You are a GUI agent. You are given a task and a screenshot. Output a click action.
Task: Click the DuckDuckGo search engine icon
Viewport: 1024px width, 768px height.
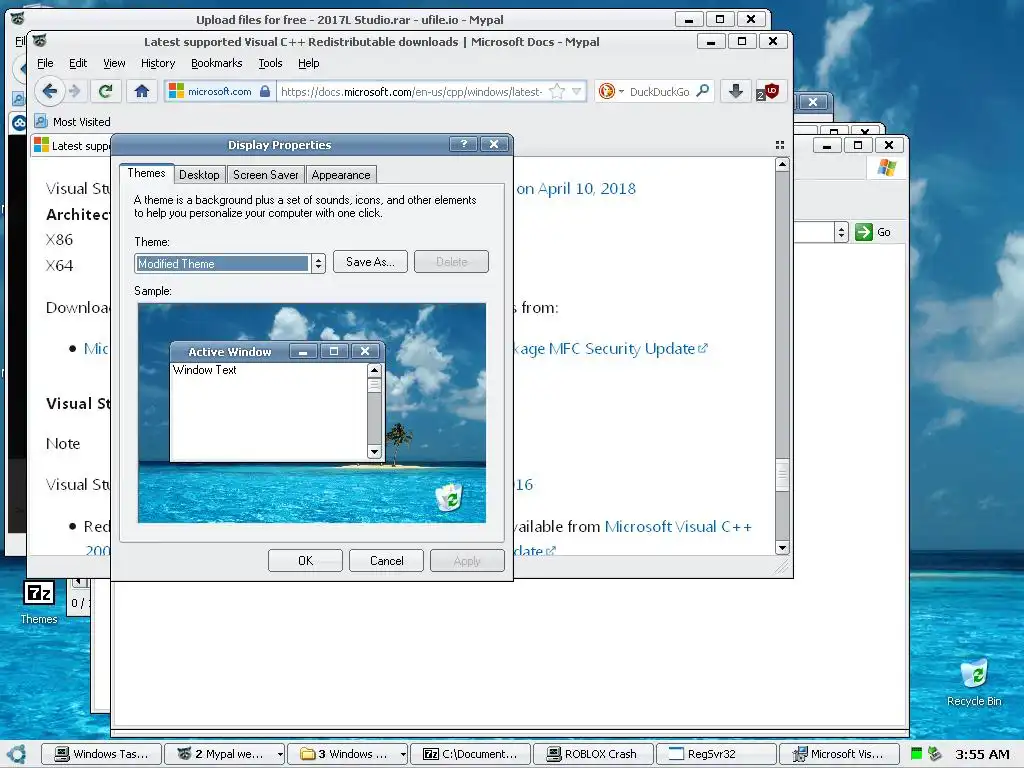click(x=607, y=91)
